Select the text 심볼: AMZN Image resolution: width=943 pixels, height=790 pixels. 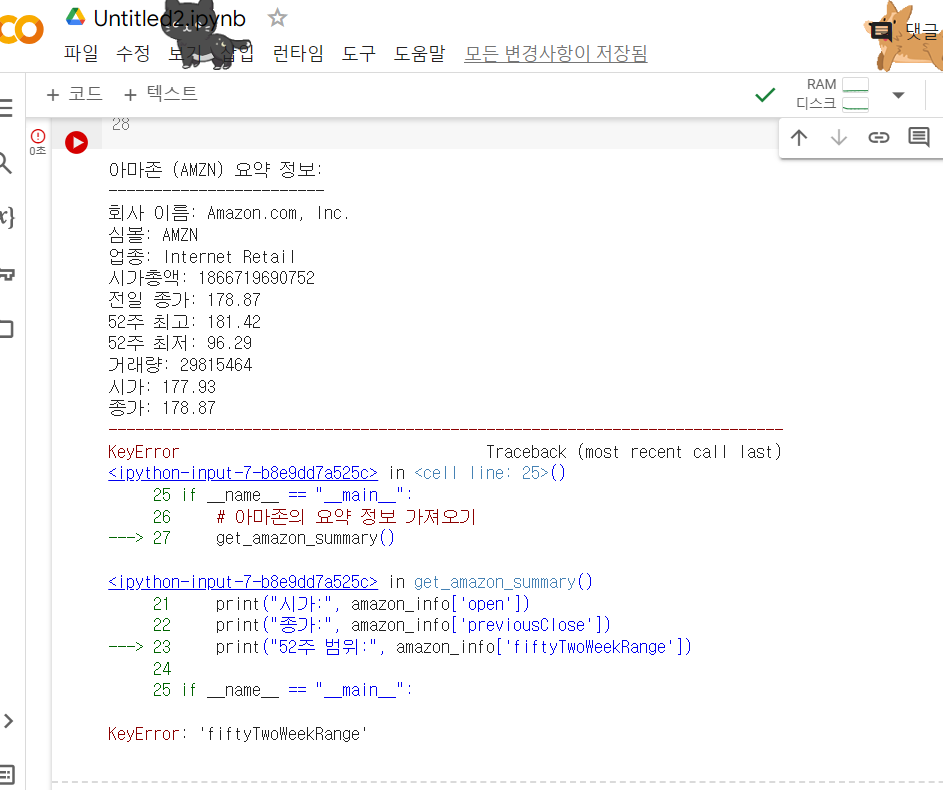point(153,234)
